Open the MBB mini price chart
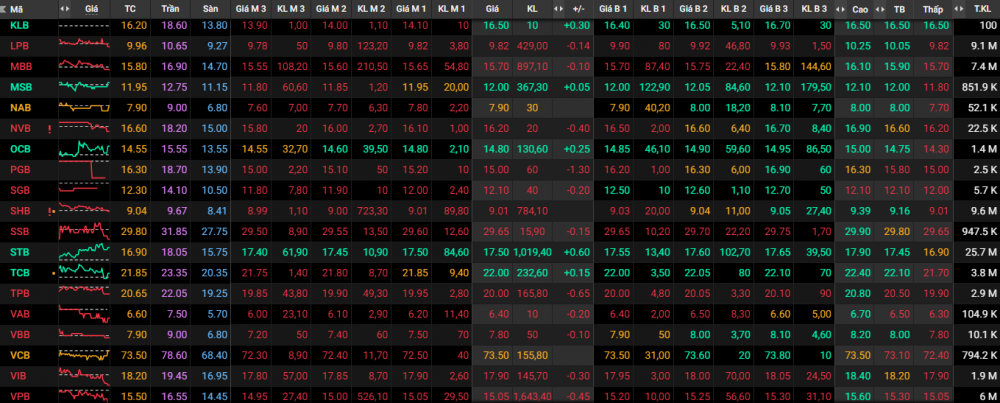This screenshot has height=403, width=1000. point(84,65)
